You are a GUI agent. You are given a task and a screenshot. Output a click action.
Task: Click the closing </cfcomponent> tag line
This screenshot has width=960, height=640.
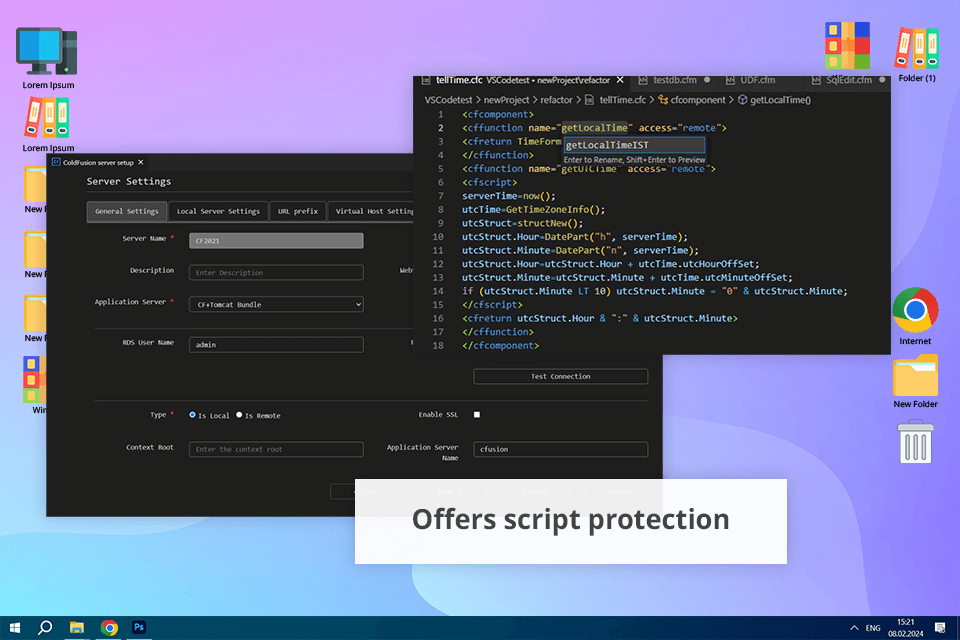[x=500, y=345]
